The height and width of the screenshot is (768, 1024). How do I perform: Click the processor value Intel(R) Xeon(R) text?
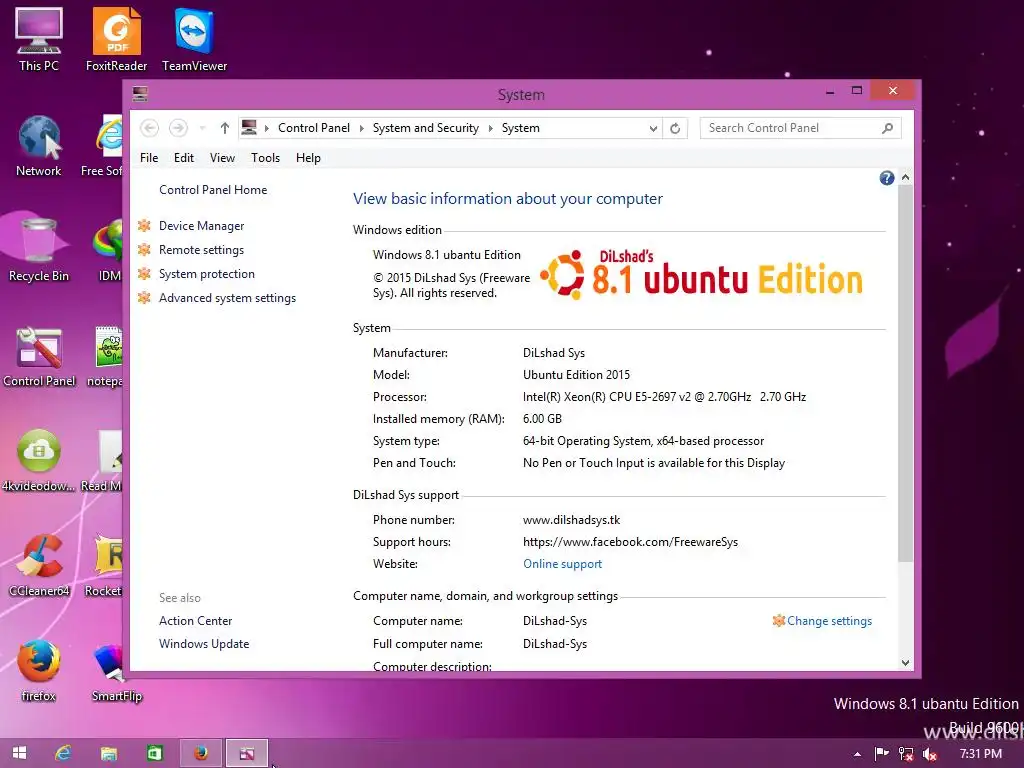(664, 397)
